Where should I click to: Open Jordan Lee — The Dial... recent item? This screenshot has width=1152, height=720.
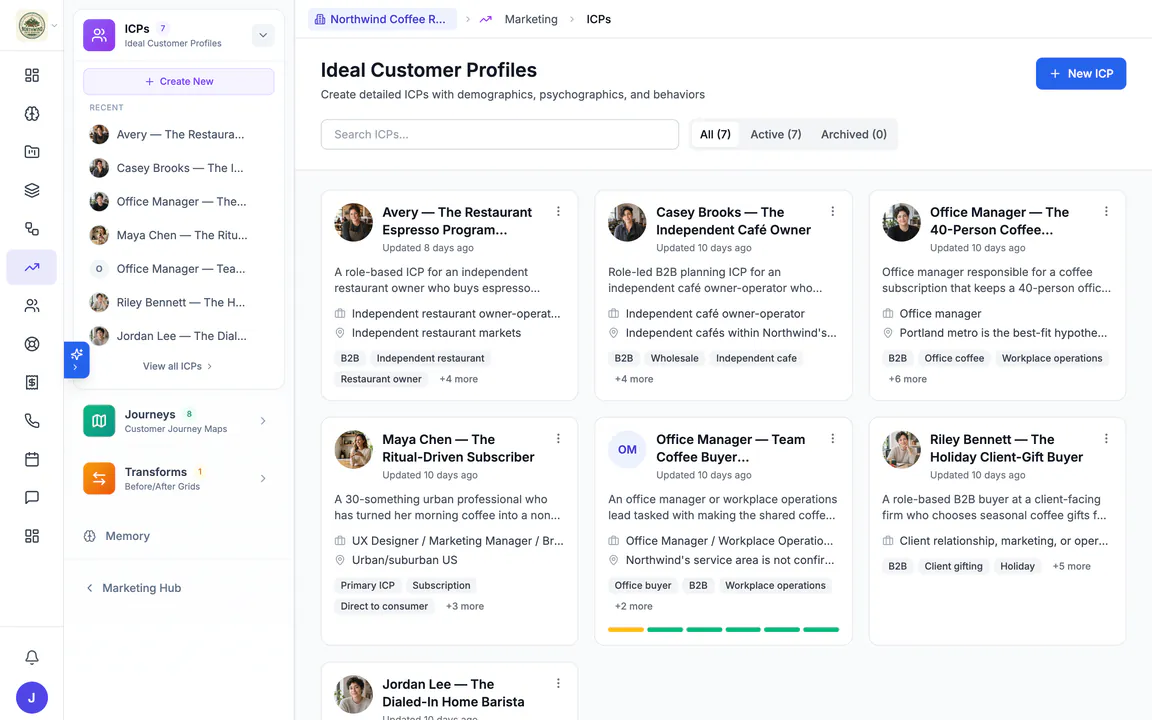pos(179,336)
